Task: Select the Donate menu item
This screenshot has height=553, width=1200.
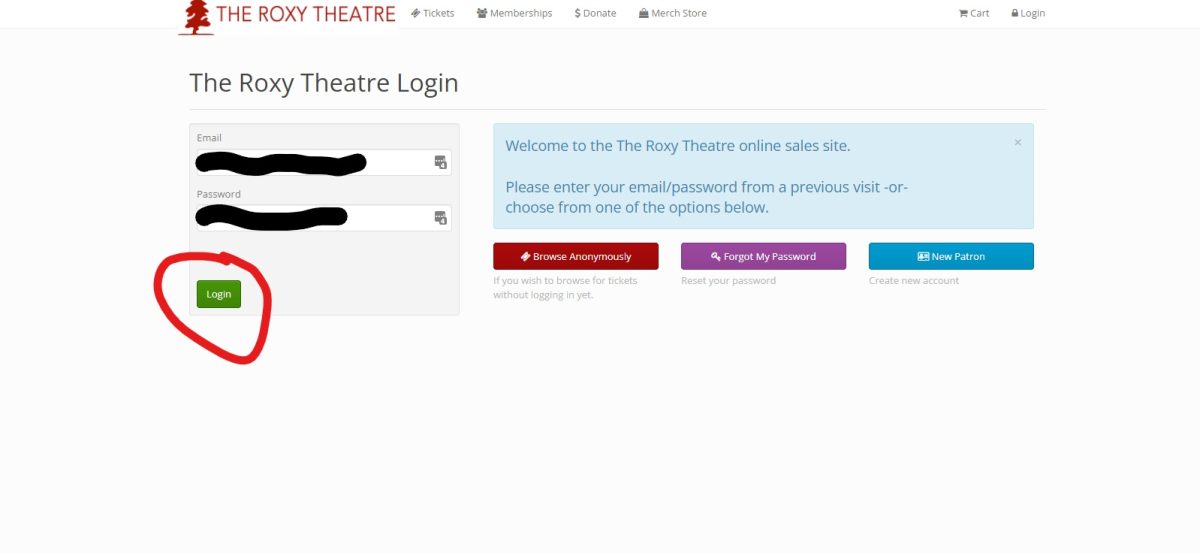Action: pos(595,13)
